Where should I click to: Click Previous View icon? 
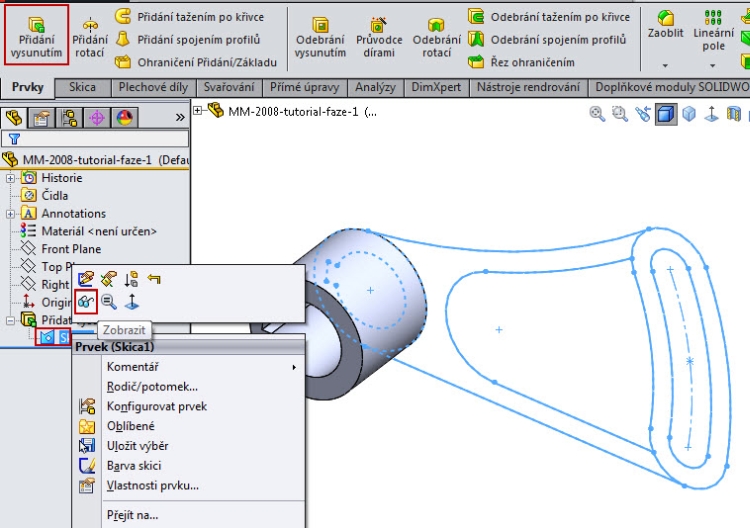click(643, 114)
